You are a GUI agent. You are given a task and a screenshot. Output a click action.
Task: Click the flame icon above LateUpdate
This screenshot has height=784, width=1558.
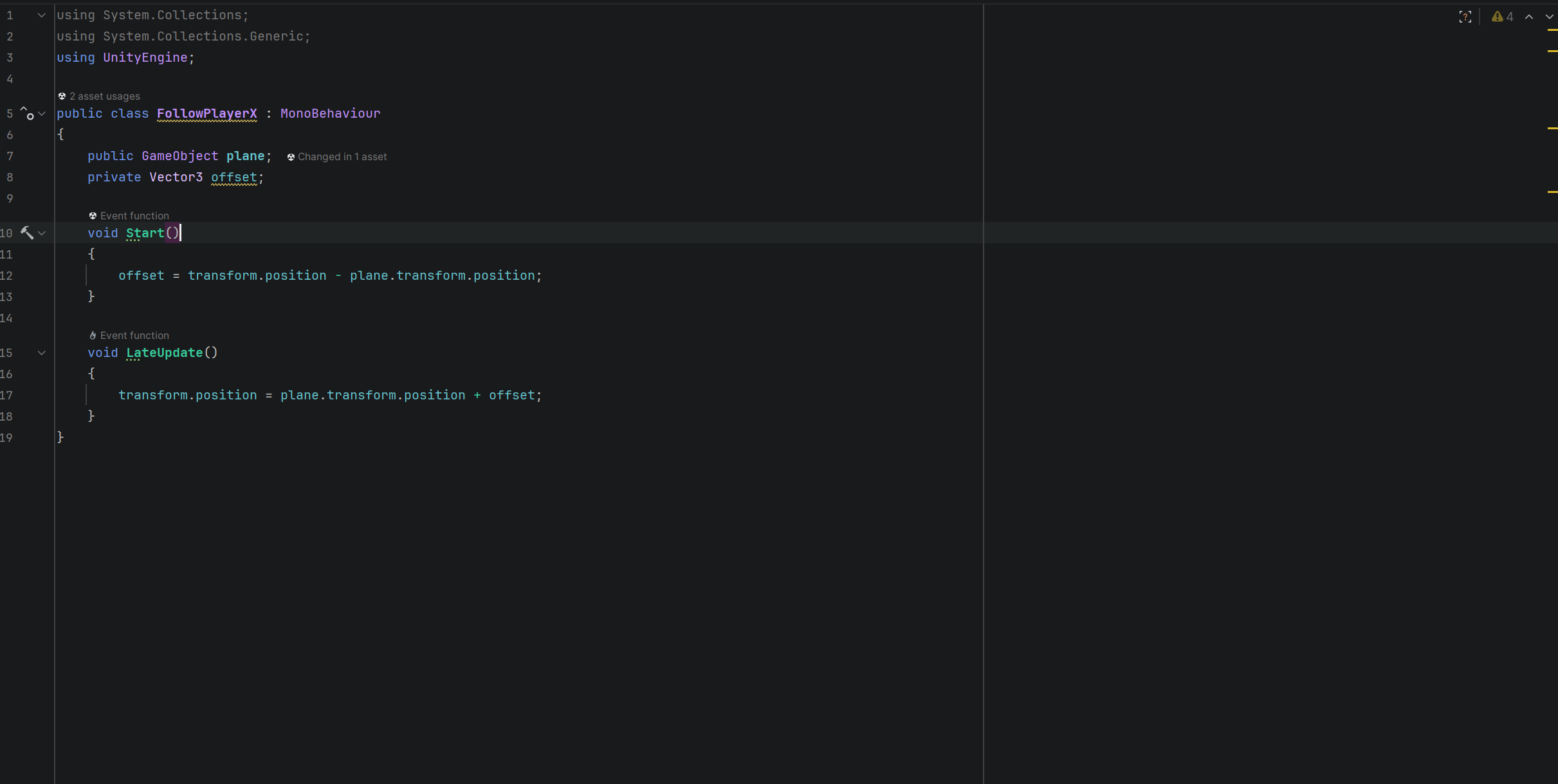(93, 336)
